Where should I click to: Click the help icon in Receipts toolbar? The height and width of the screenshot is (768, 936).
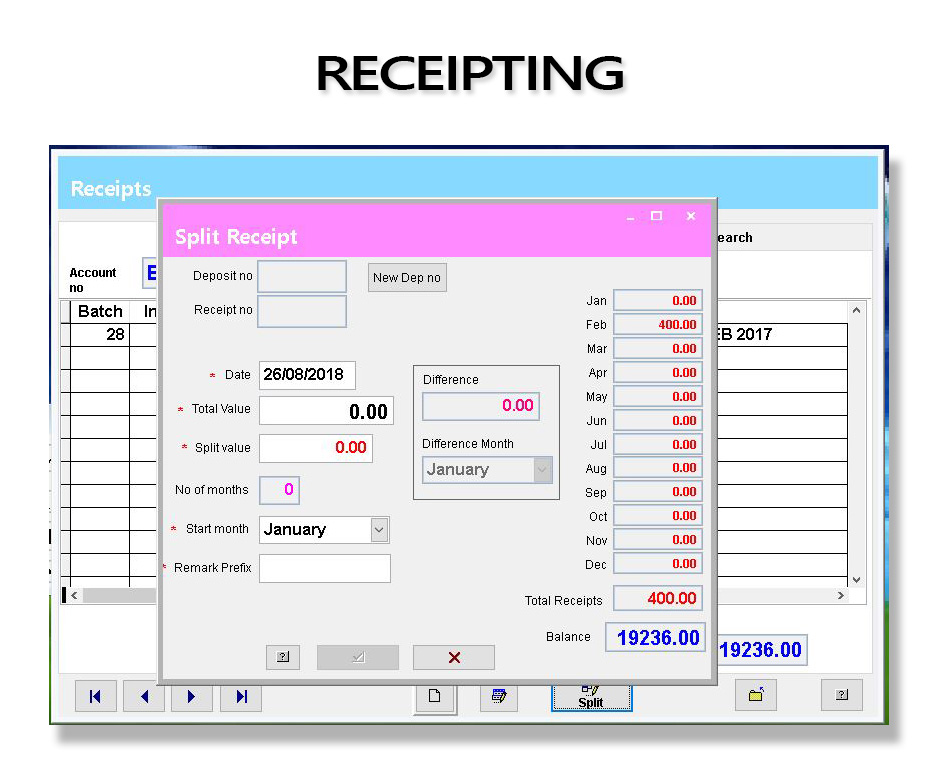click(x=842, y=695)
